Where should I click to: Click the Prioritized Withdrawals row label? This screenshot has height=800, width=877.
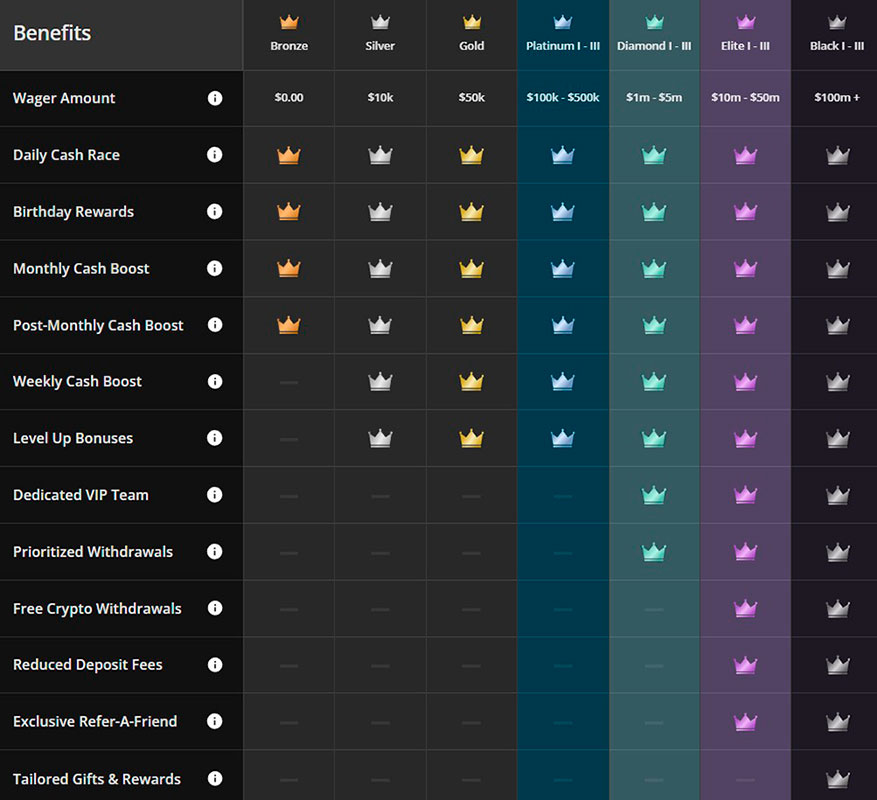[93, 552]
